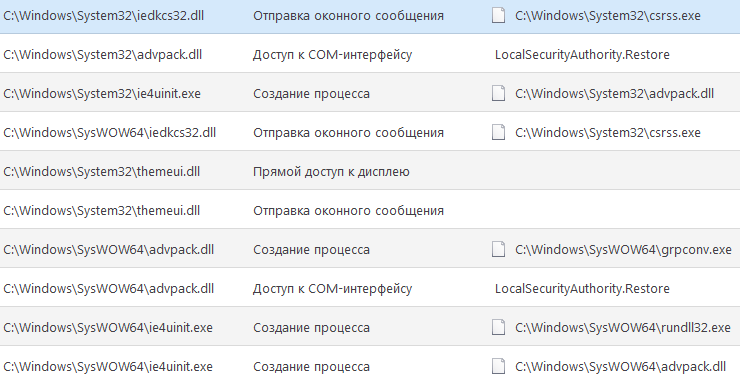Select the System32\iedkcs32.dll source path
740x381 pixels.
104,16
